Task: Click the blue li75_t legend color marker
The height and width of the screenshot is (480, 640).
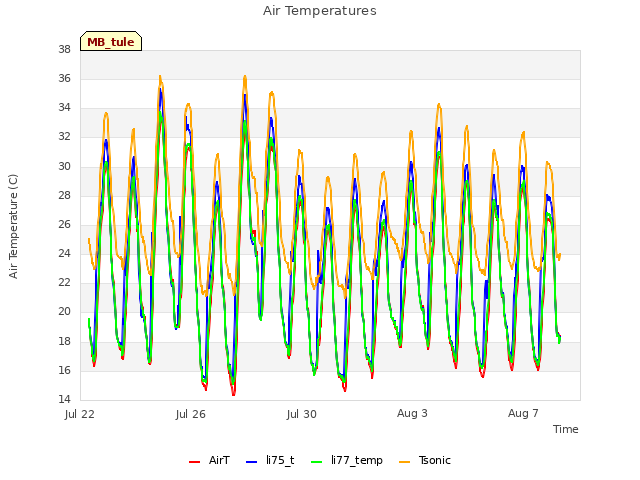Action: 252,461
